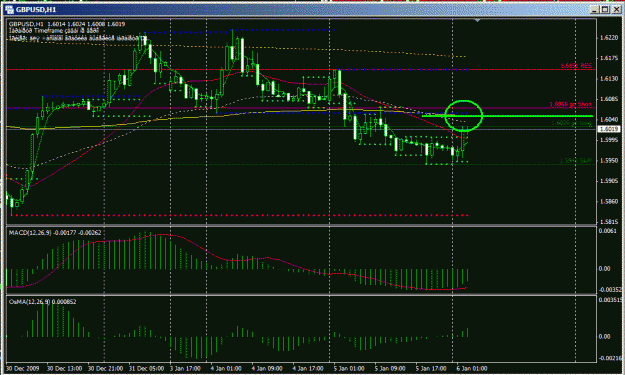
Task: Click 0.0061 on the MACD scale
Action: click(607, 231)
